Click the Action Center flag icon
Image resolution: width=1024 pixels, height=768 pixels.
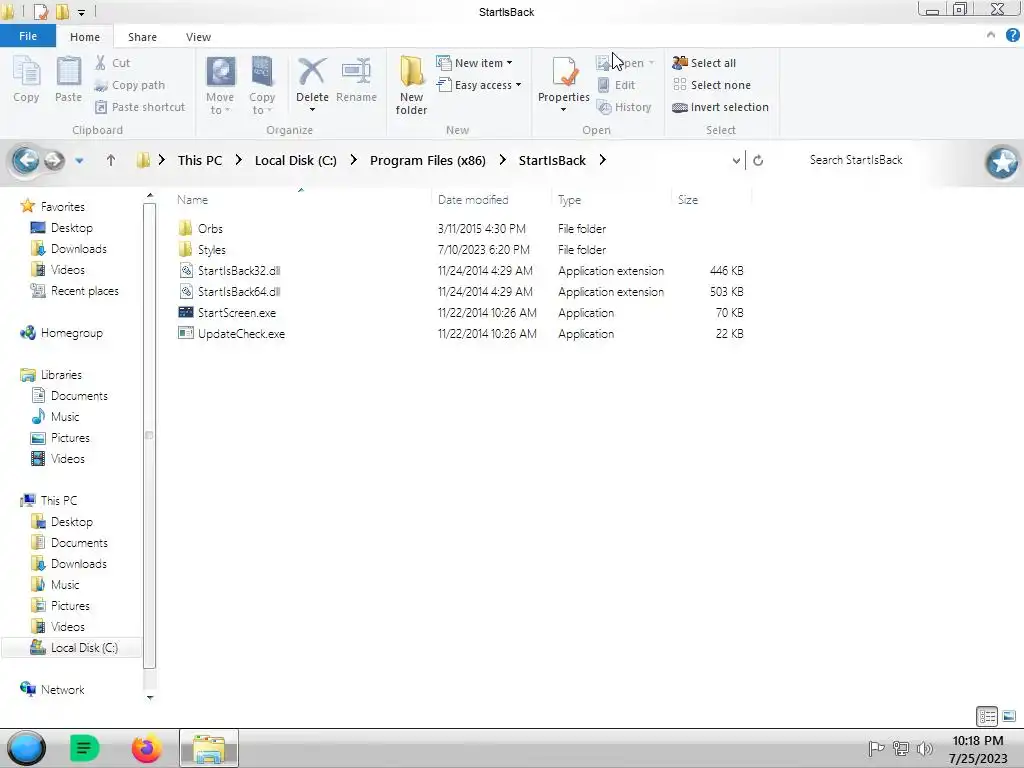[x=876, y=748]
